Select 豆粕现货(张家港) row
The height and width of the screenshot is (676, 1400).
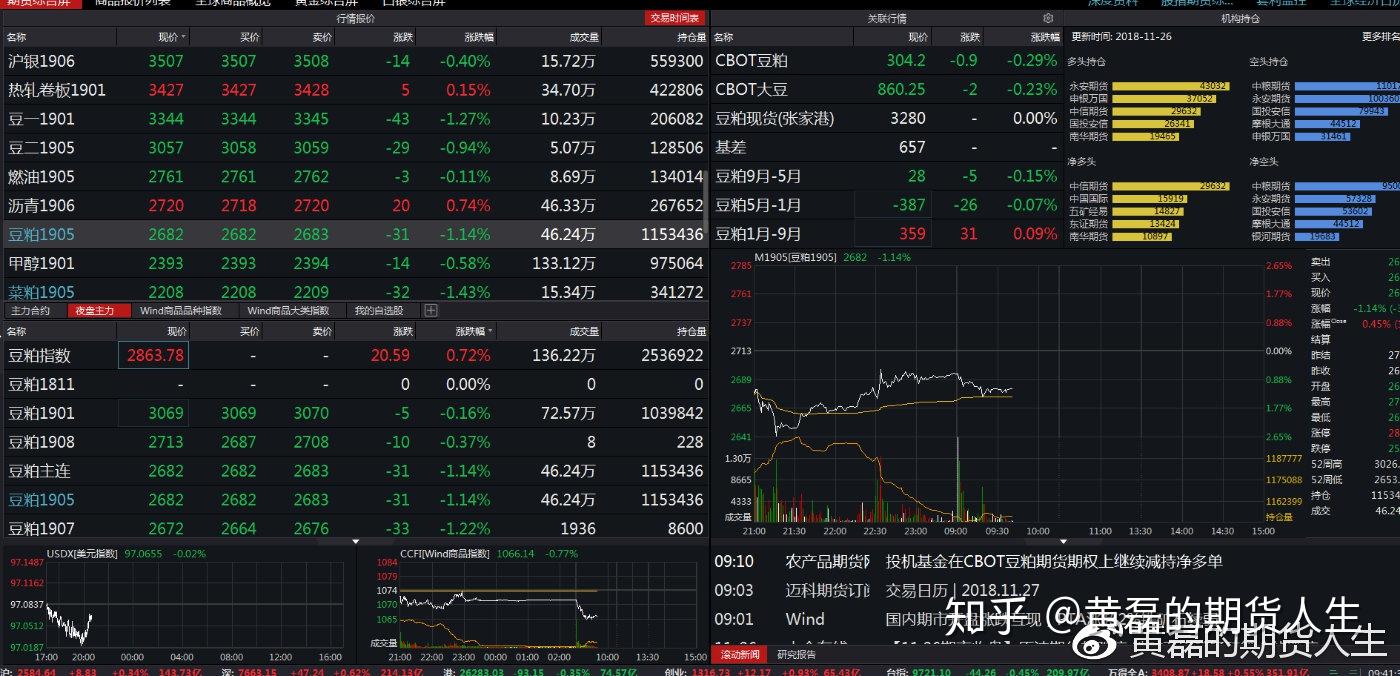[x=886, y=118]
